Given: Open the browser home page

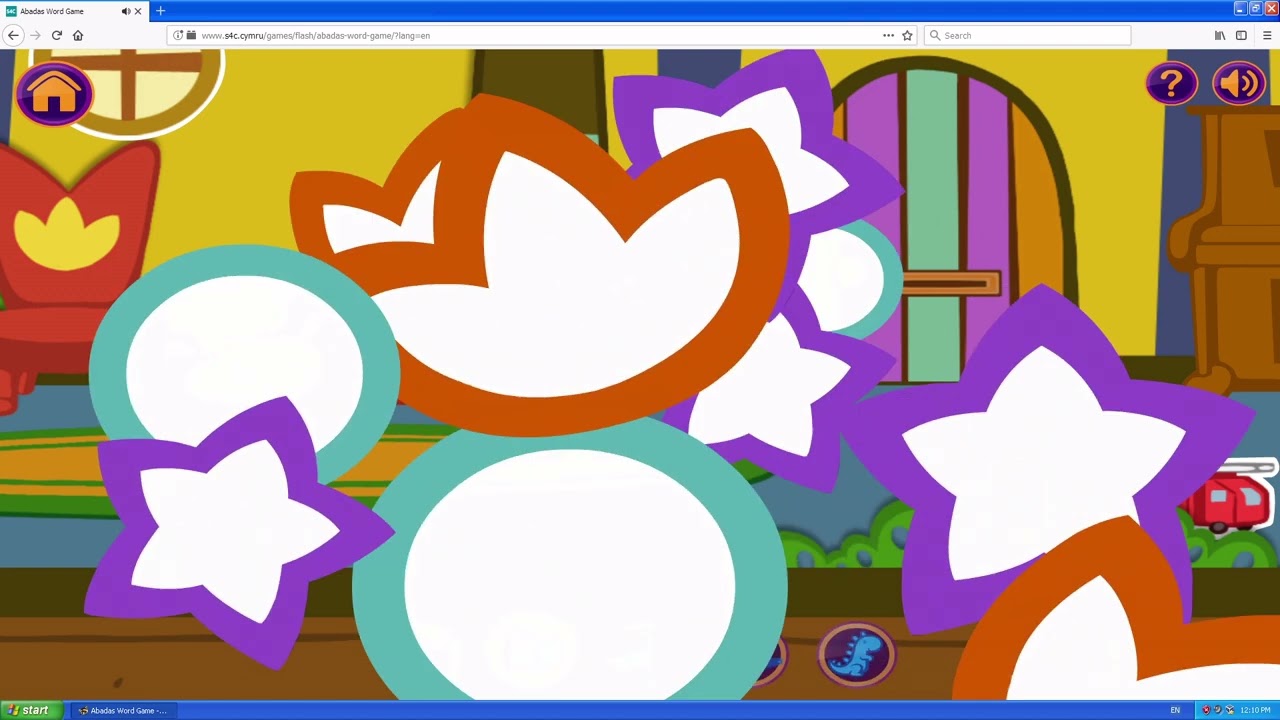Looking at the screenshot, I should point(78,35).
